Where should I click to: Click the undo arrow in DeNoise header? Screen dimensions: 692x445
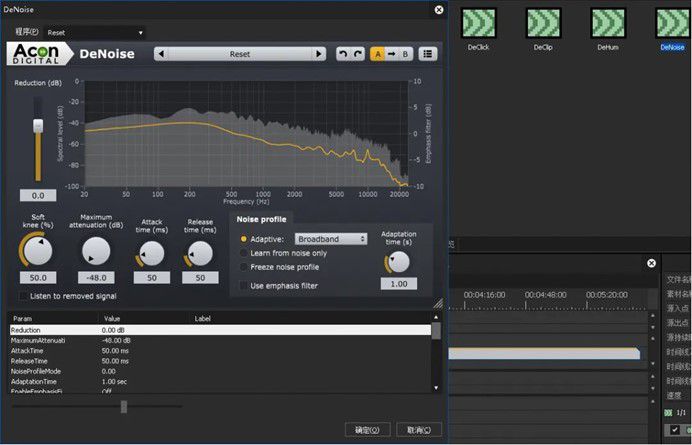tap(343, 54)
